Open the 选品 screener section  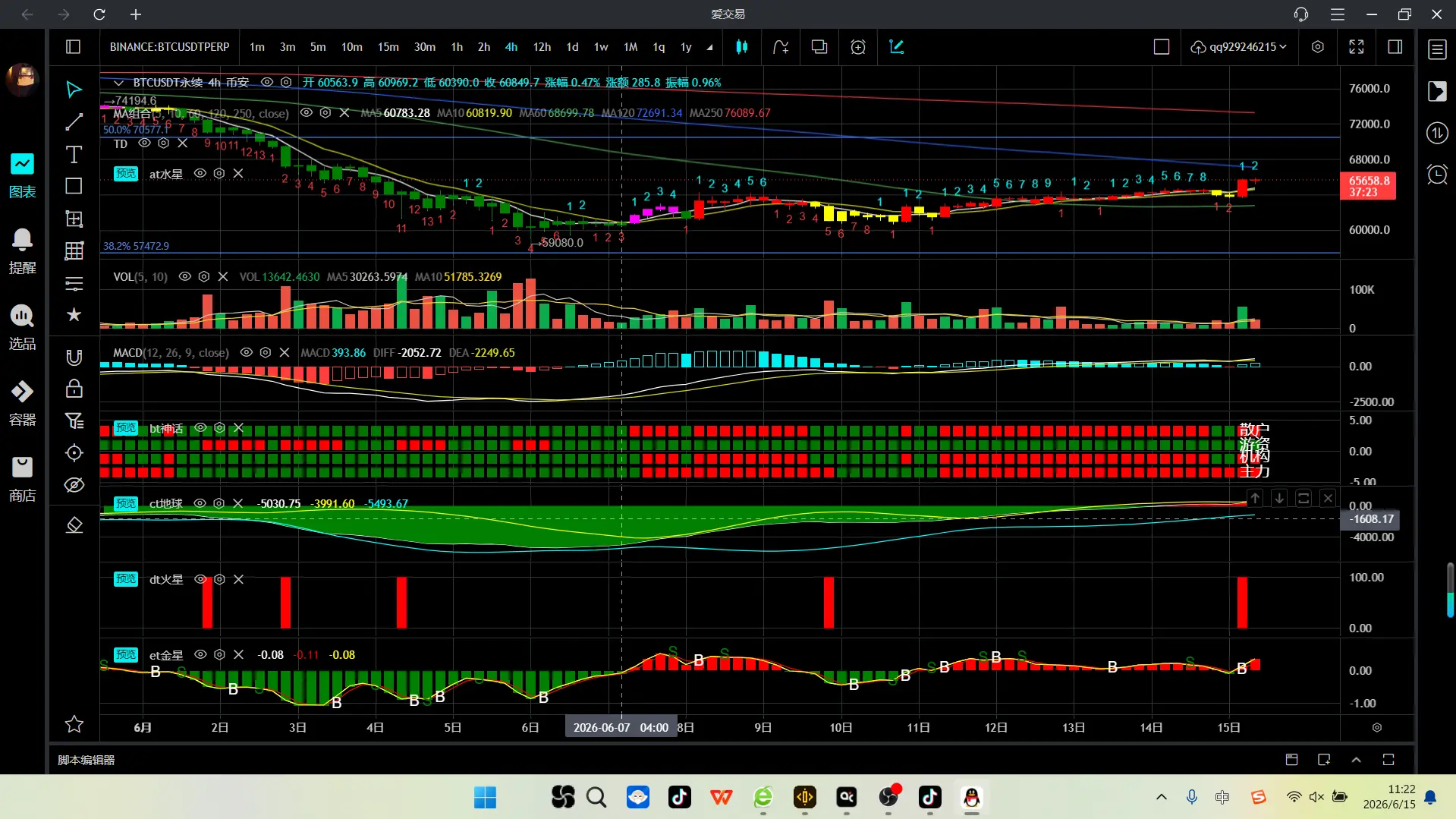22,328
